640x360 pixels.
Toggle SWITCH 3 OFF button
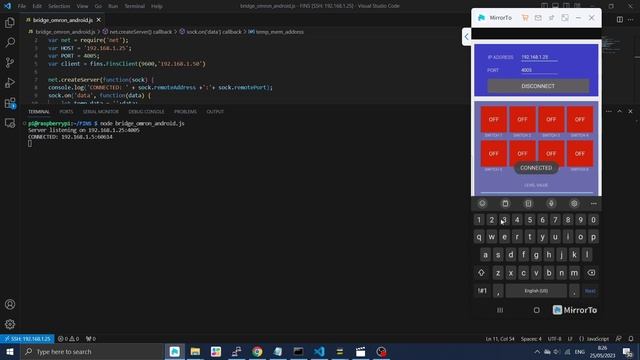point(551,120)
